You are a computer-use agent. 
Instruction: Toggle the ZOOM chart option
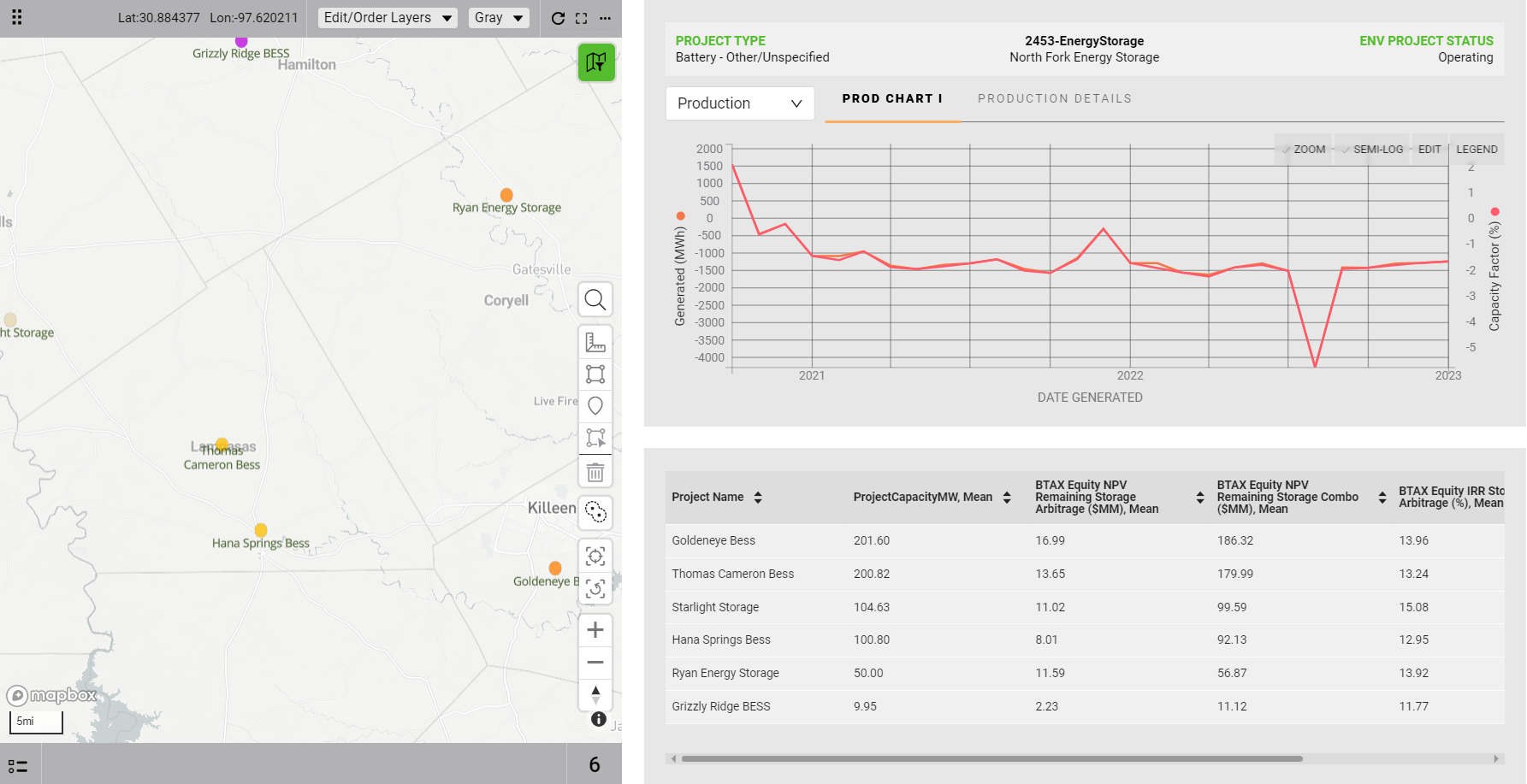click(x=1303, y=149)
